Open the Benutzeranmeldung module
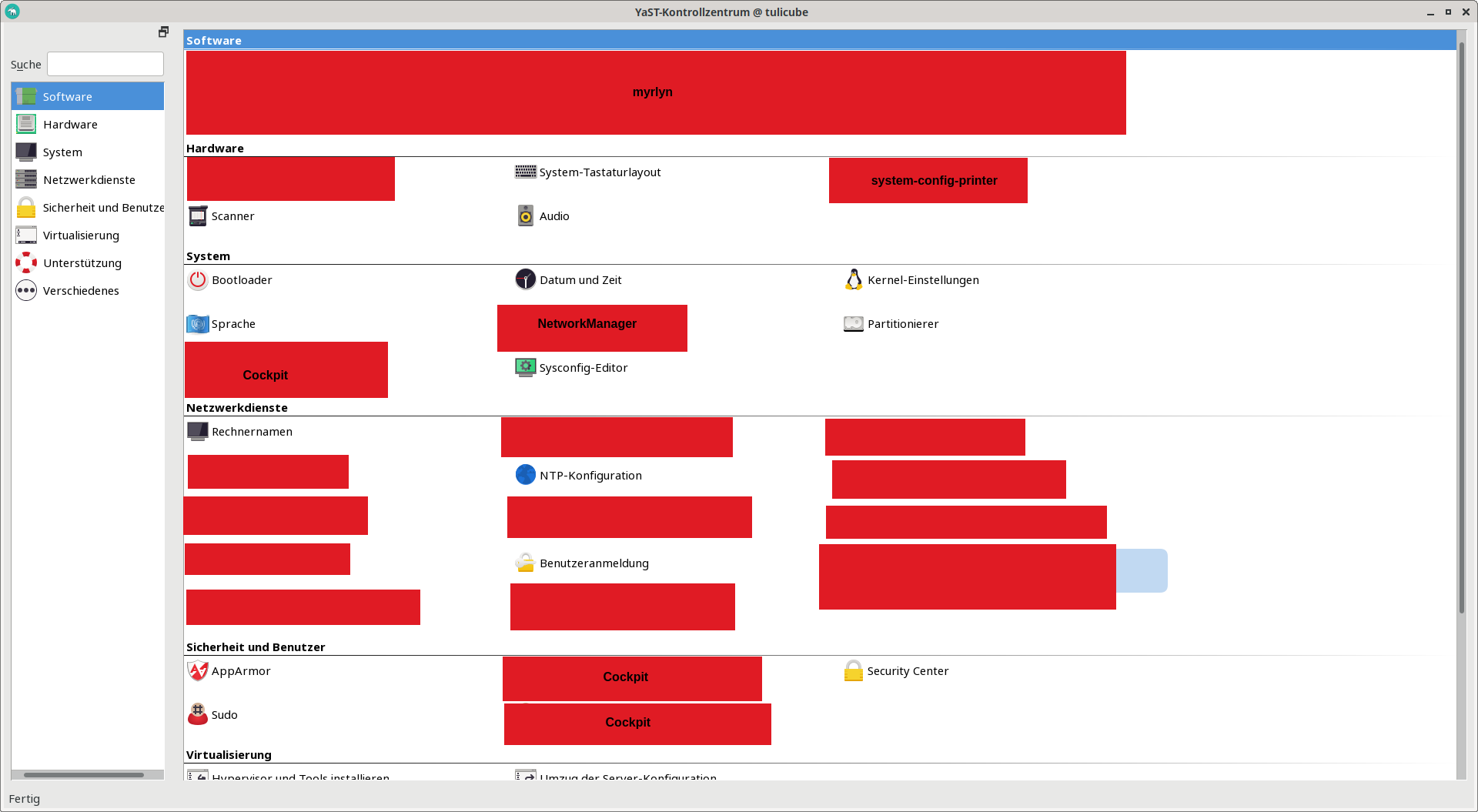Screen dimensions: 1478x812 click(x=583, y=563)
